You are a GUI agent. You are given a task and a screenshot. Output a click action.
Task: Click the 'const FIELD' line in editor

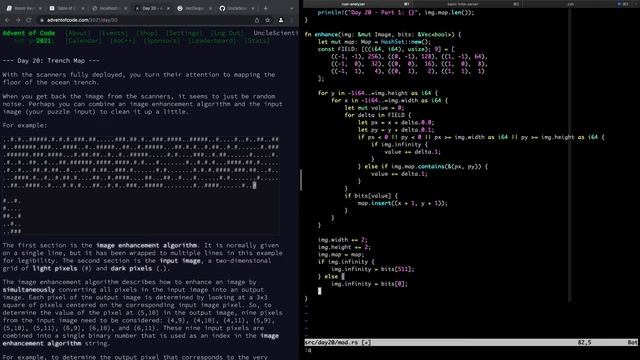click(386, 49)
